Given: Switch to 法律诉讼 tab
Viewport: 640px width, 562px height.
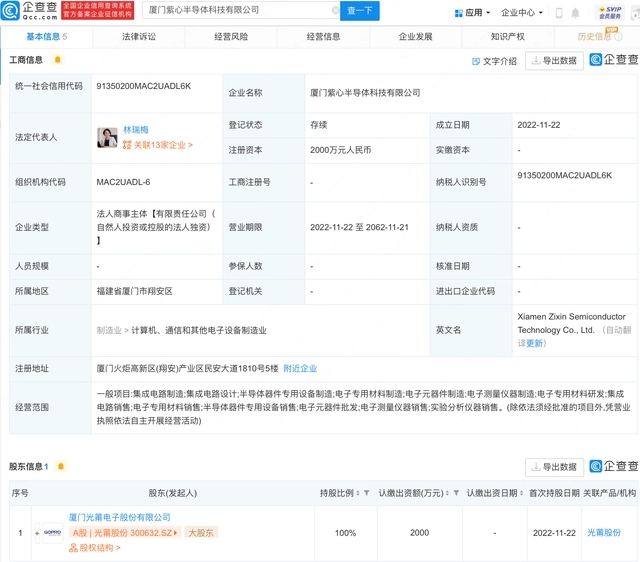Looking at the screenshot, I should click(x=139, y=37).
